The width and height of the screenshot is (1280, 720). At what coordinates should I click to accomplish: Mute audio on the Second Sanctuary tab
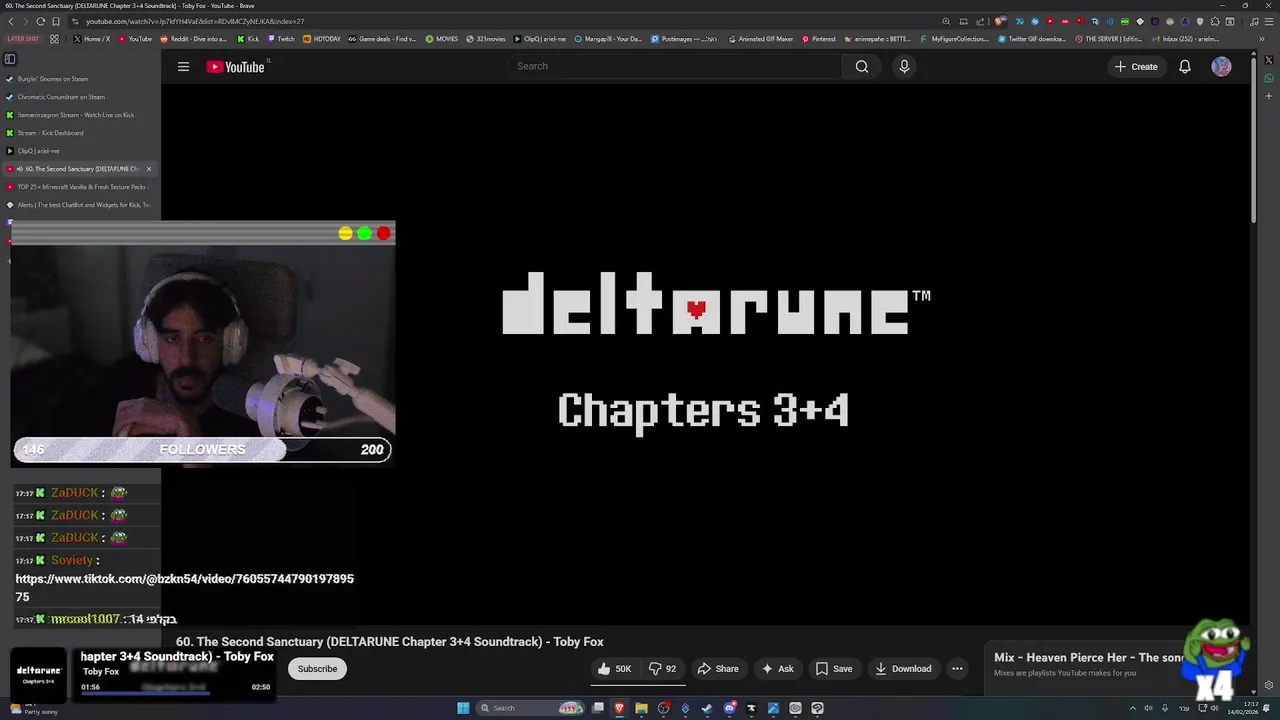click(20, 169)
